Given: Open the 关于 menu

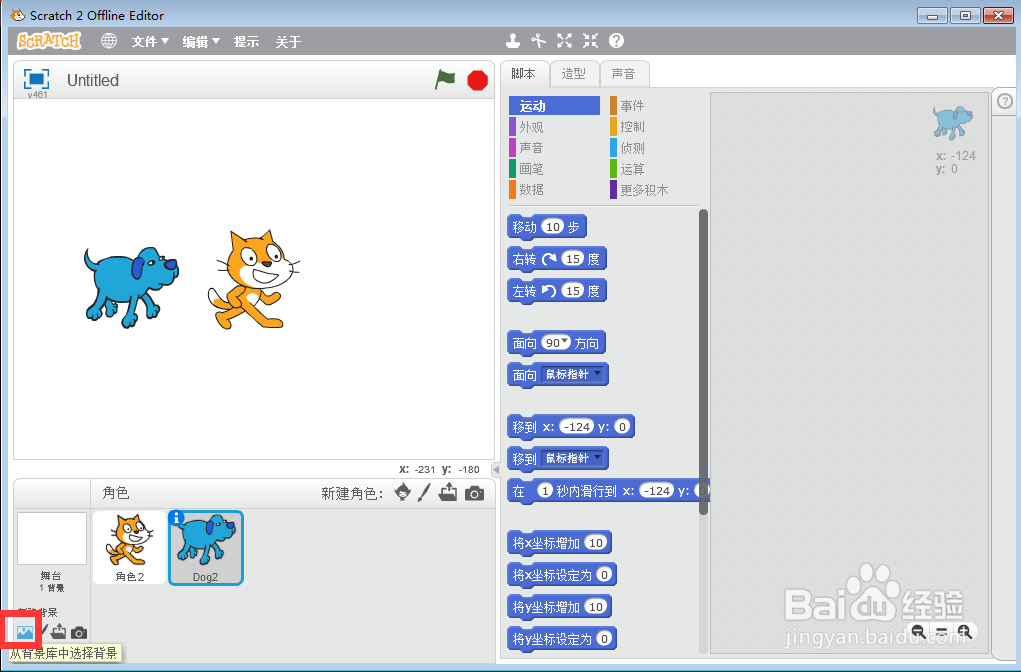Looking at the screenshot, I should [288, 42].
